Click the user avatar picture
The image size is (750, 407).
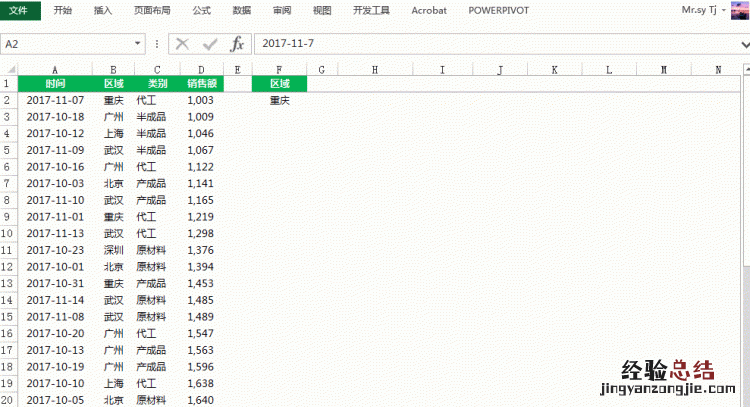pos(739,10)
